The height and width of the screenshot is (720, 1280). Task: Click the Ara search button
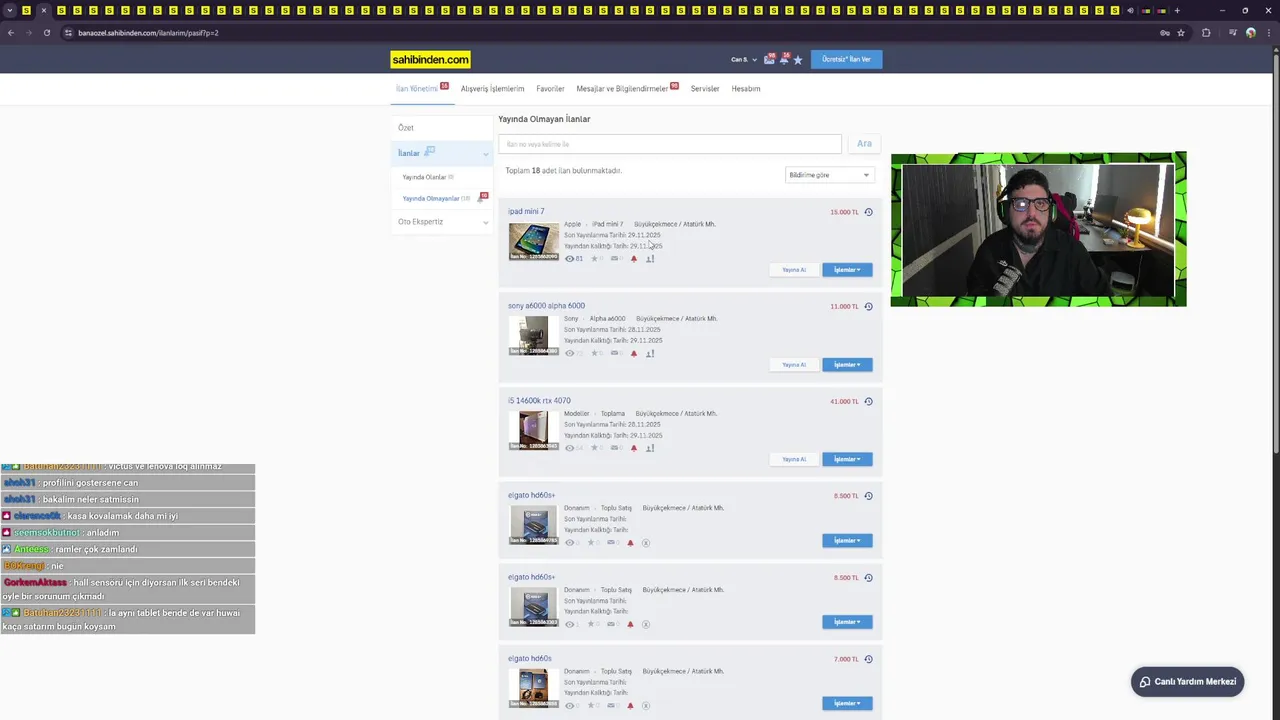(x=864, y=144)
